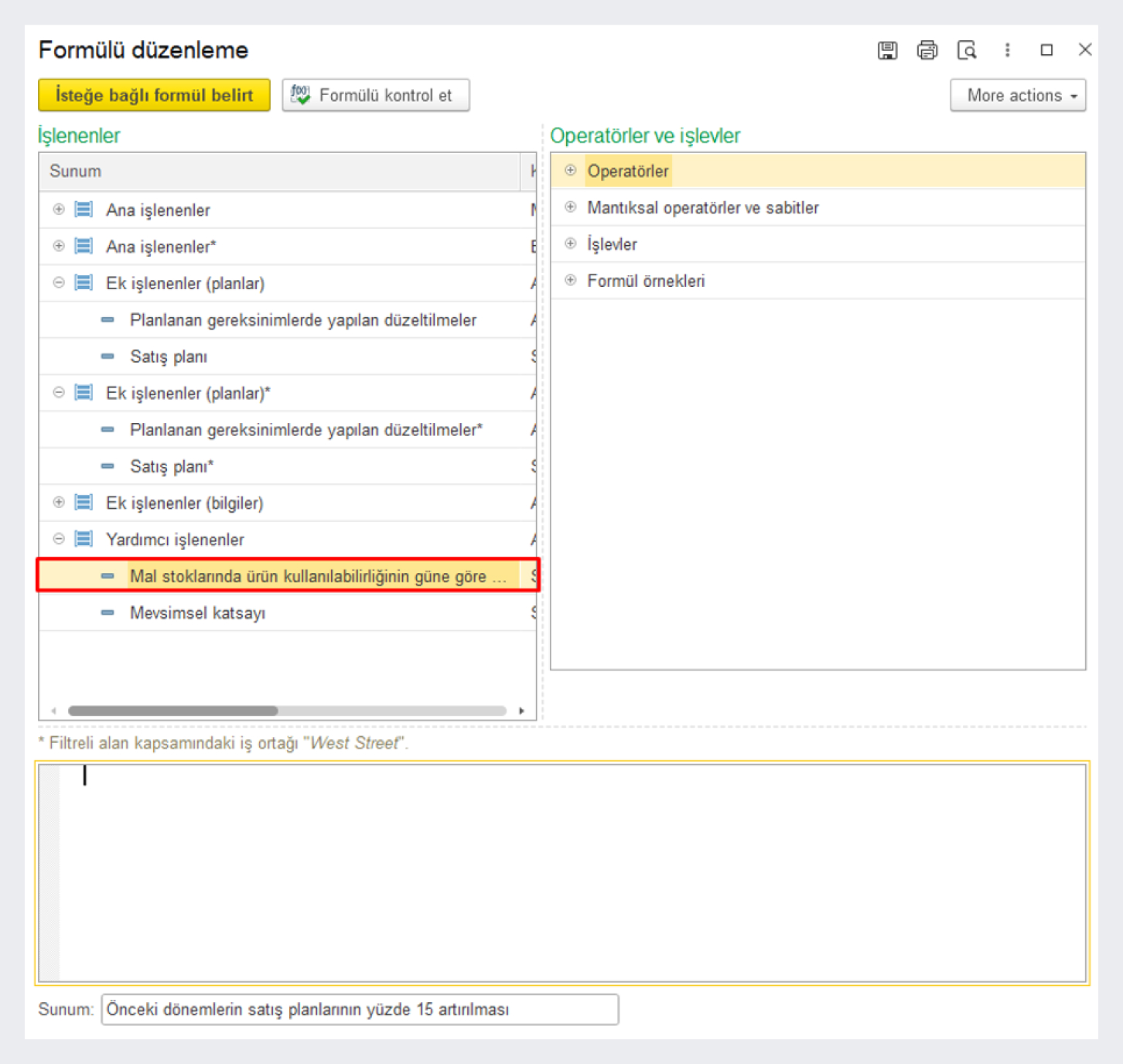Screen dimensions: 1123x1064
Task: Select Planlanan gereksinimlerde yapılan düzeltilmeler* row
Action: pyautogui.click(x=305, y=430)
